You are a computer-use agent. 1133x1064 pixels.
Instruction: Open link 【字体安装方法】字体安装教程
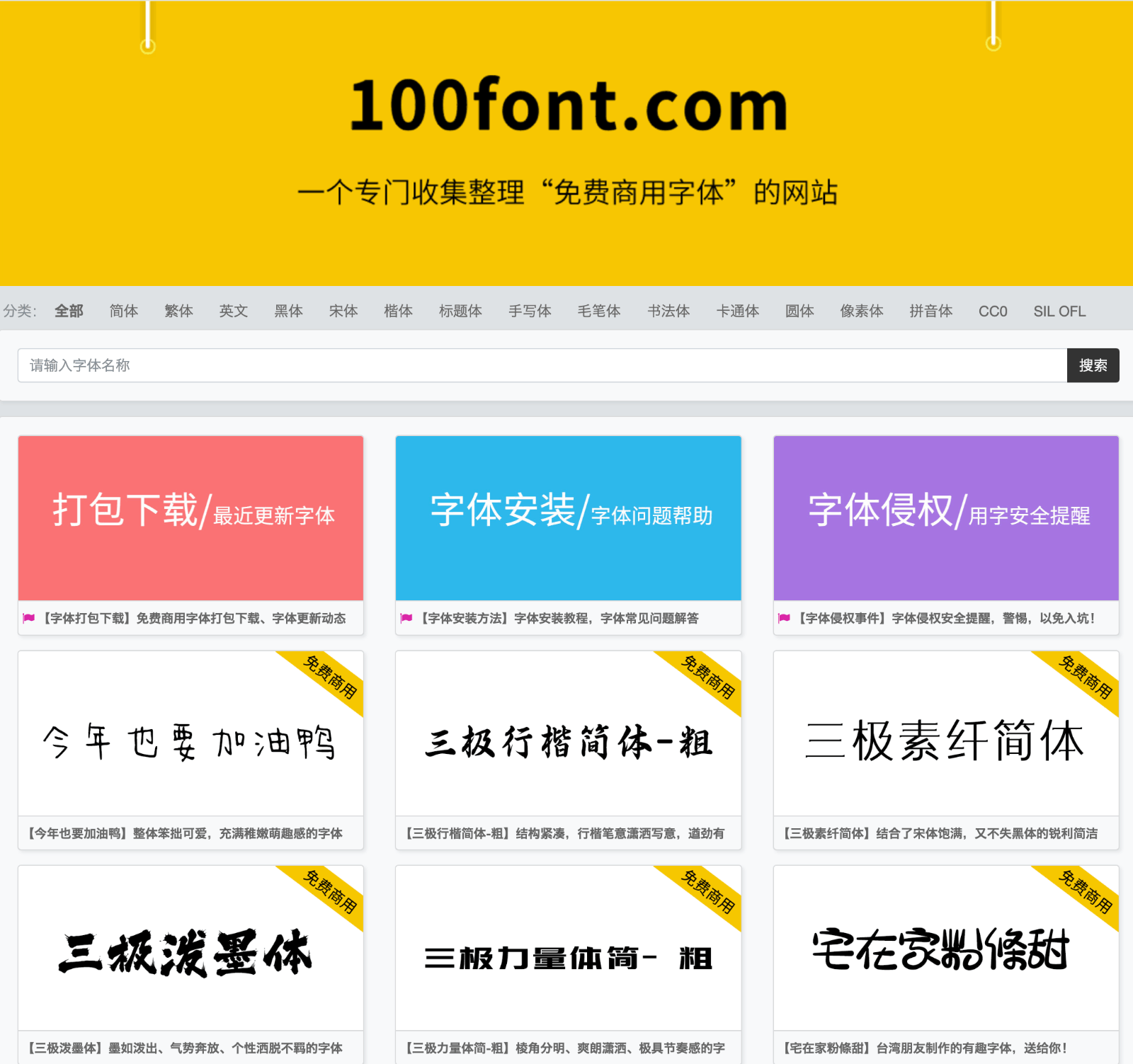pos(559,618)
